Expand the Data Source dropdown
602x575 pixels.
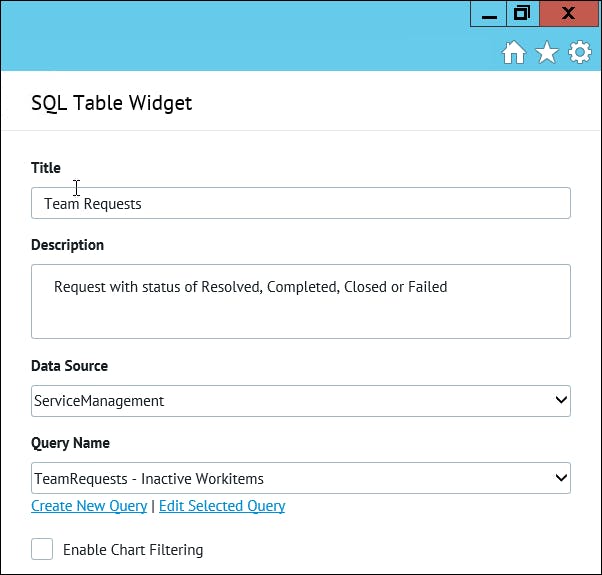[x=300, y=401]
